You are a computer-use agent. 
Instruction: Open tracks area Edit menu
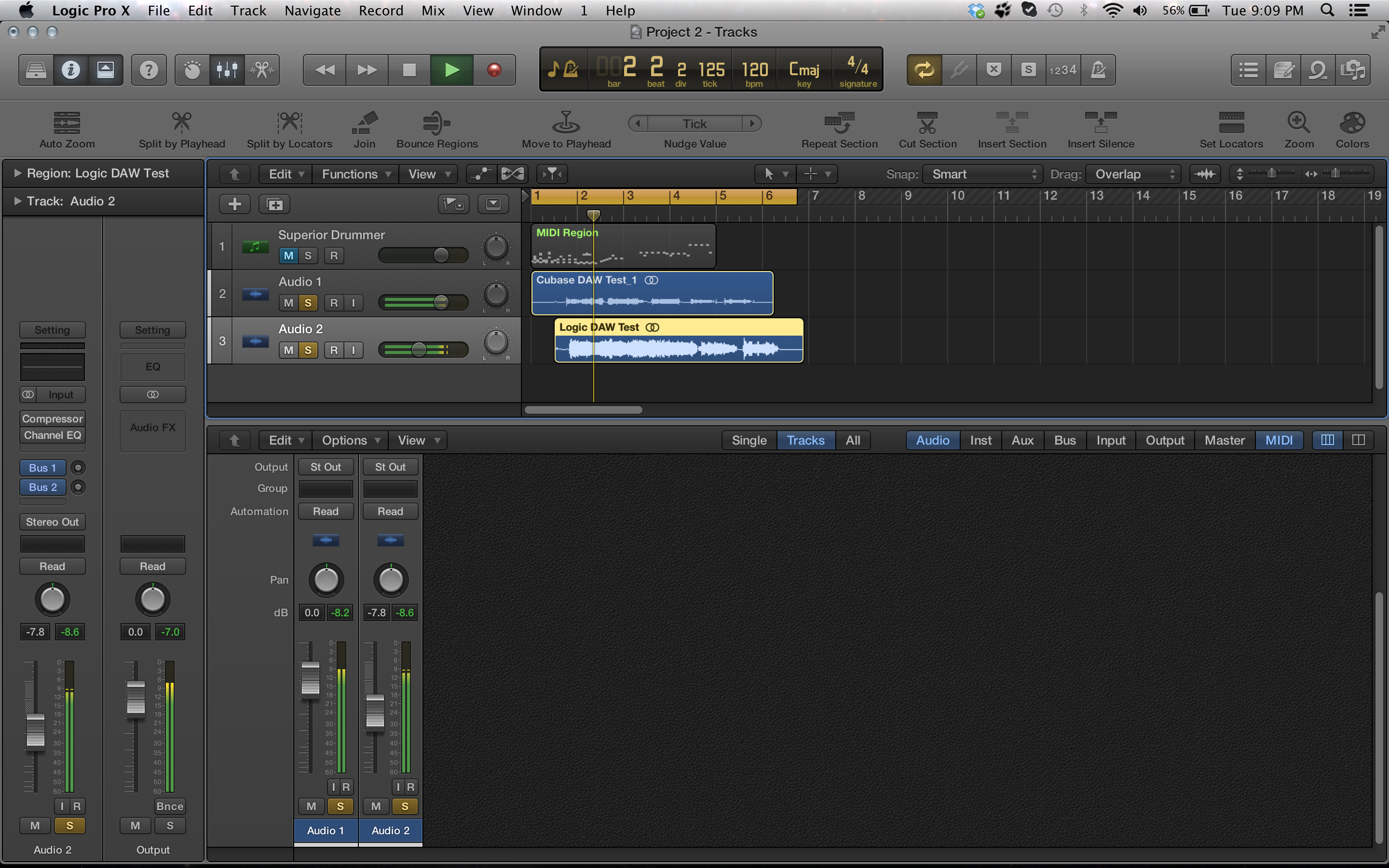pos(286,174)
